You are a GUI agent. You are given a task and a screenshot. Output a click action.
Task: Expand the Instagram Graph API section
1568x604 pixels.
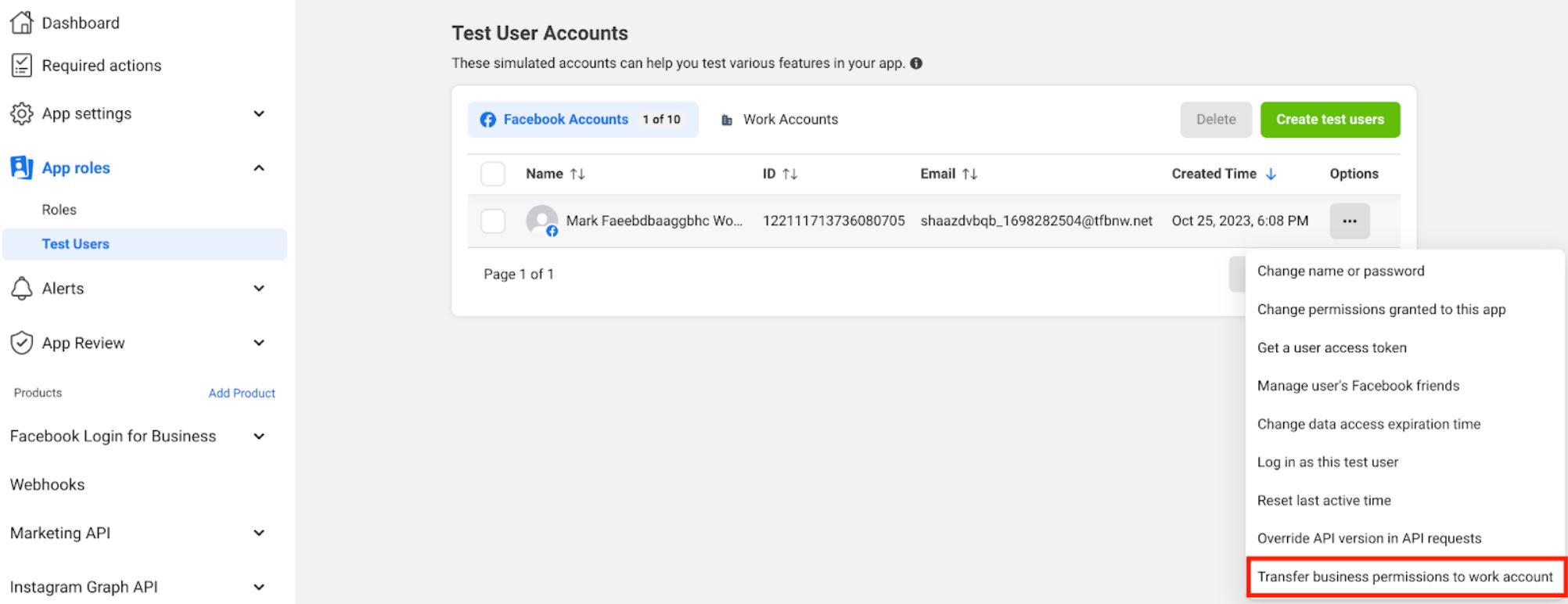[259, 588]
